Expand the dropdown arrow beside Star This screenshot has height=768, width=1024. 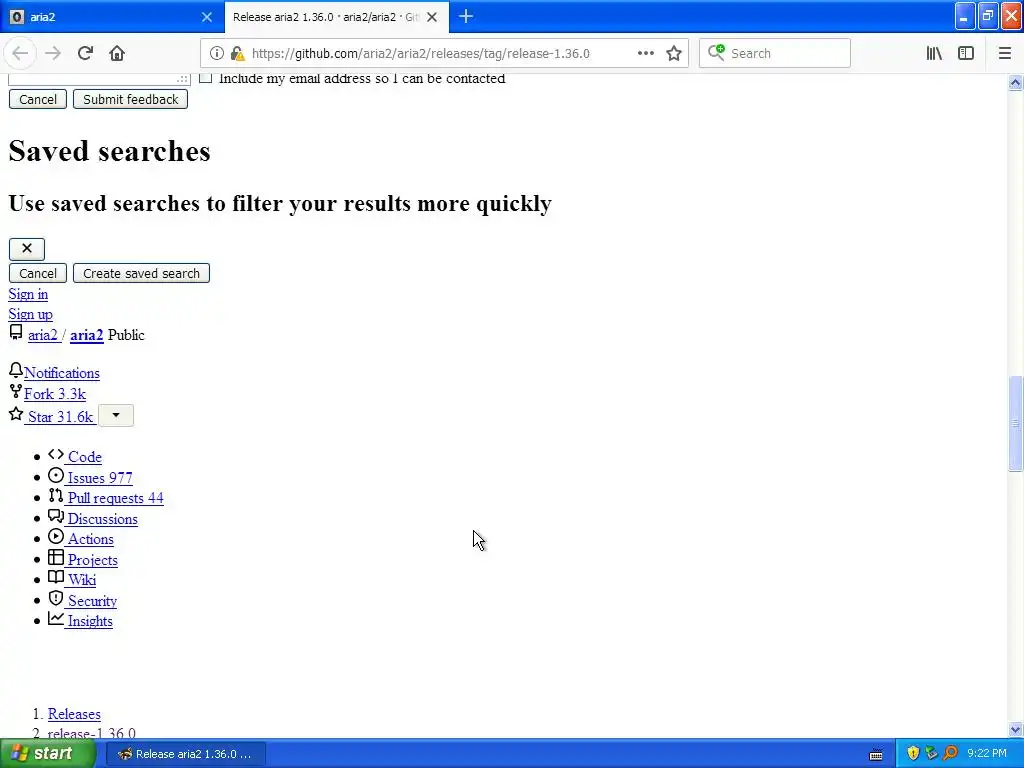[x=116, y=416]
